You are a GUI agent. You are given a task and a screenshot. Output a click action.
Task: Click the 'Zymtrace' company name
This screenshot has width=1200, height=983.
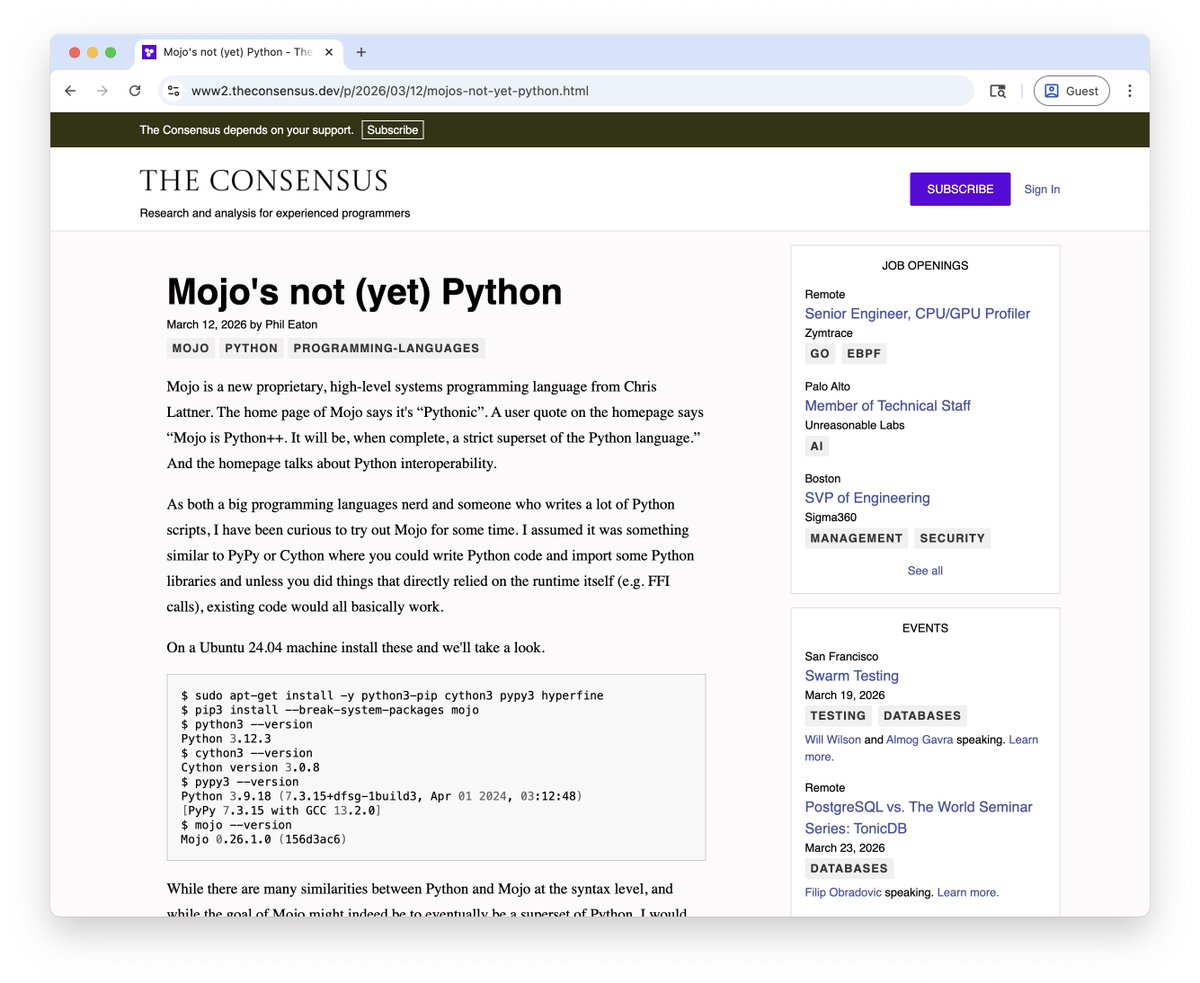(830, 333)
